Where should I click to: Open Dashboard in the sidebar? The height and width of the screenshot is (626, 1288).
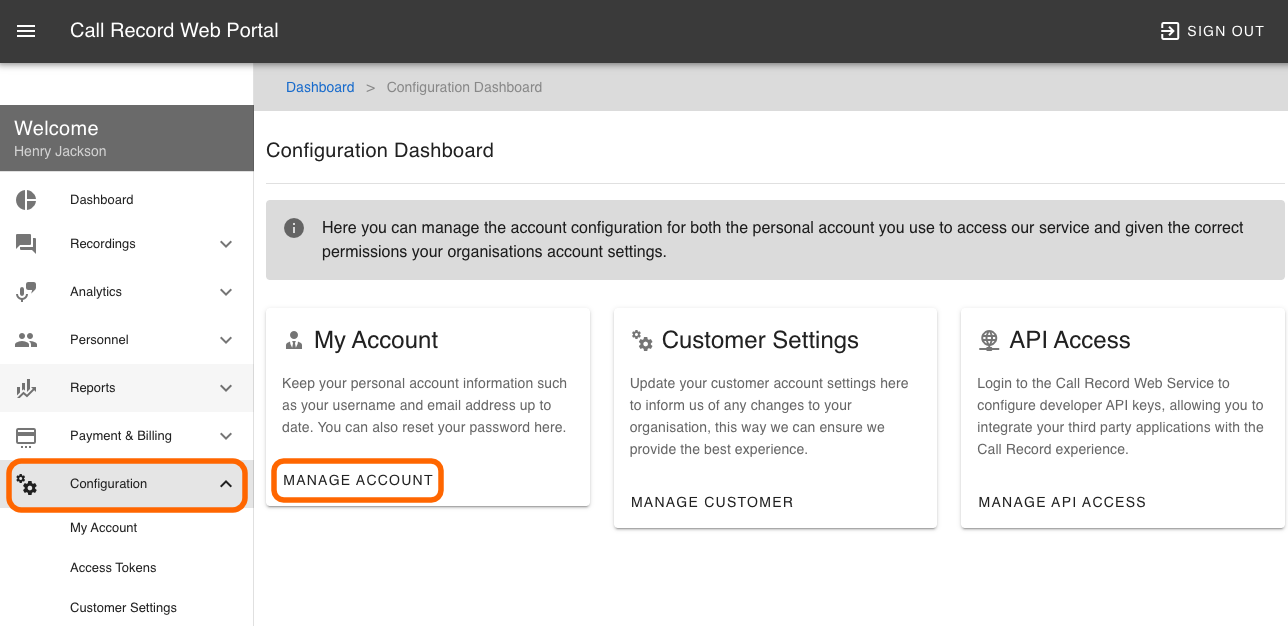tap(127, 200)
